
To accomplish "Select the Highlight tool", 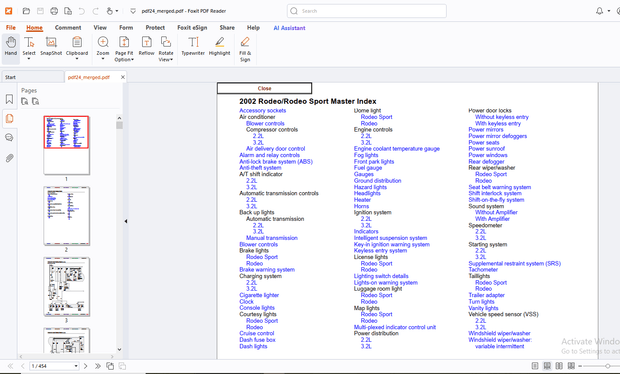I will coord(219,46).
